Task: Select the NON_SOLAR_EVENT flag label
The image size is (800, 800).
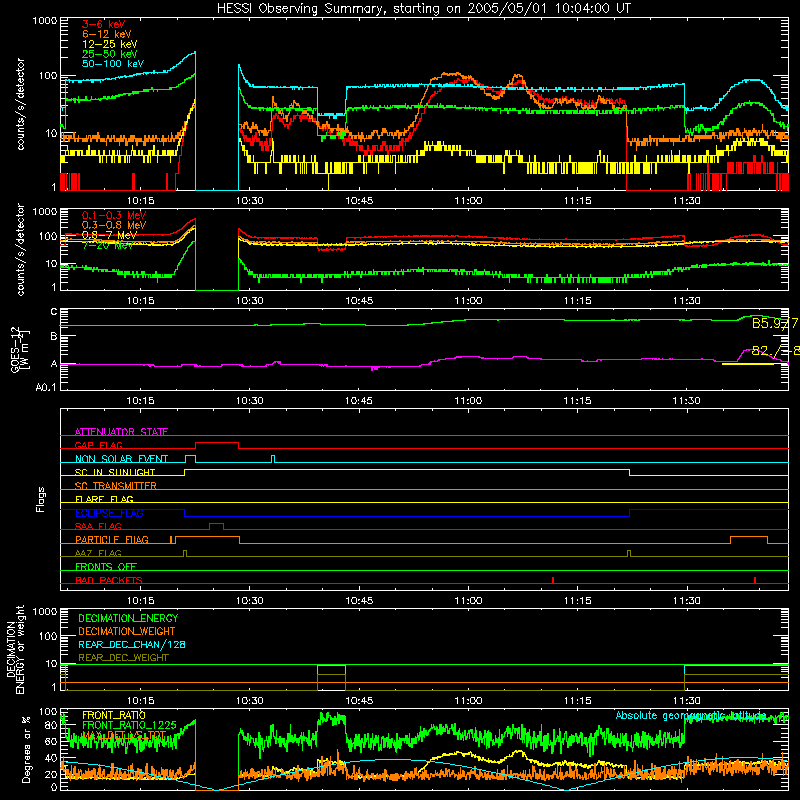Action: click(121, 459)
